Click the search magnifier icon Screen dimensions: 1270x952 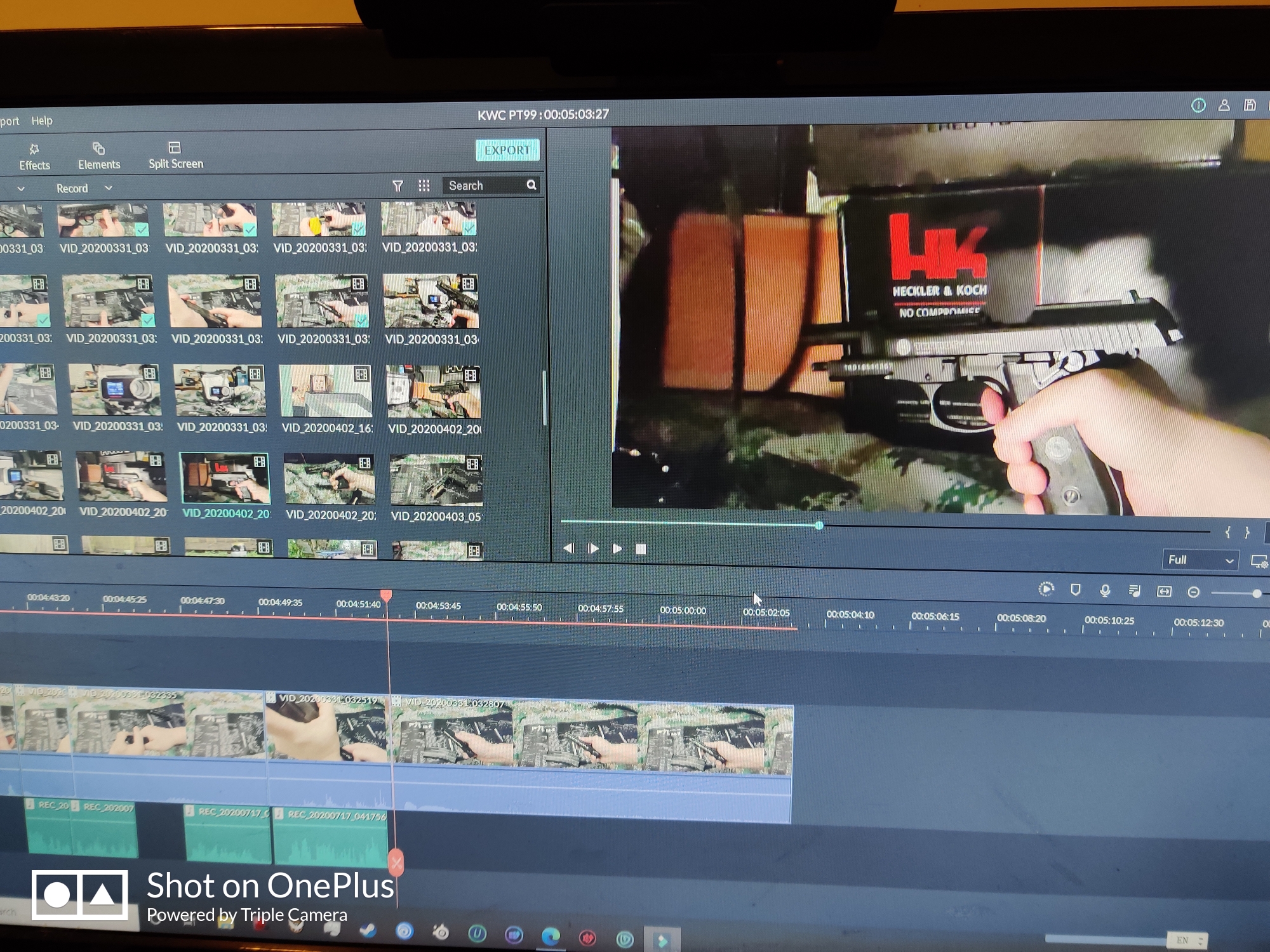(x=531, y=185)
